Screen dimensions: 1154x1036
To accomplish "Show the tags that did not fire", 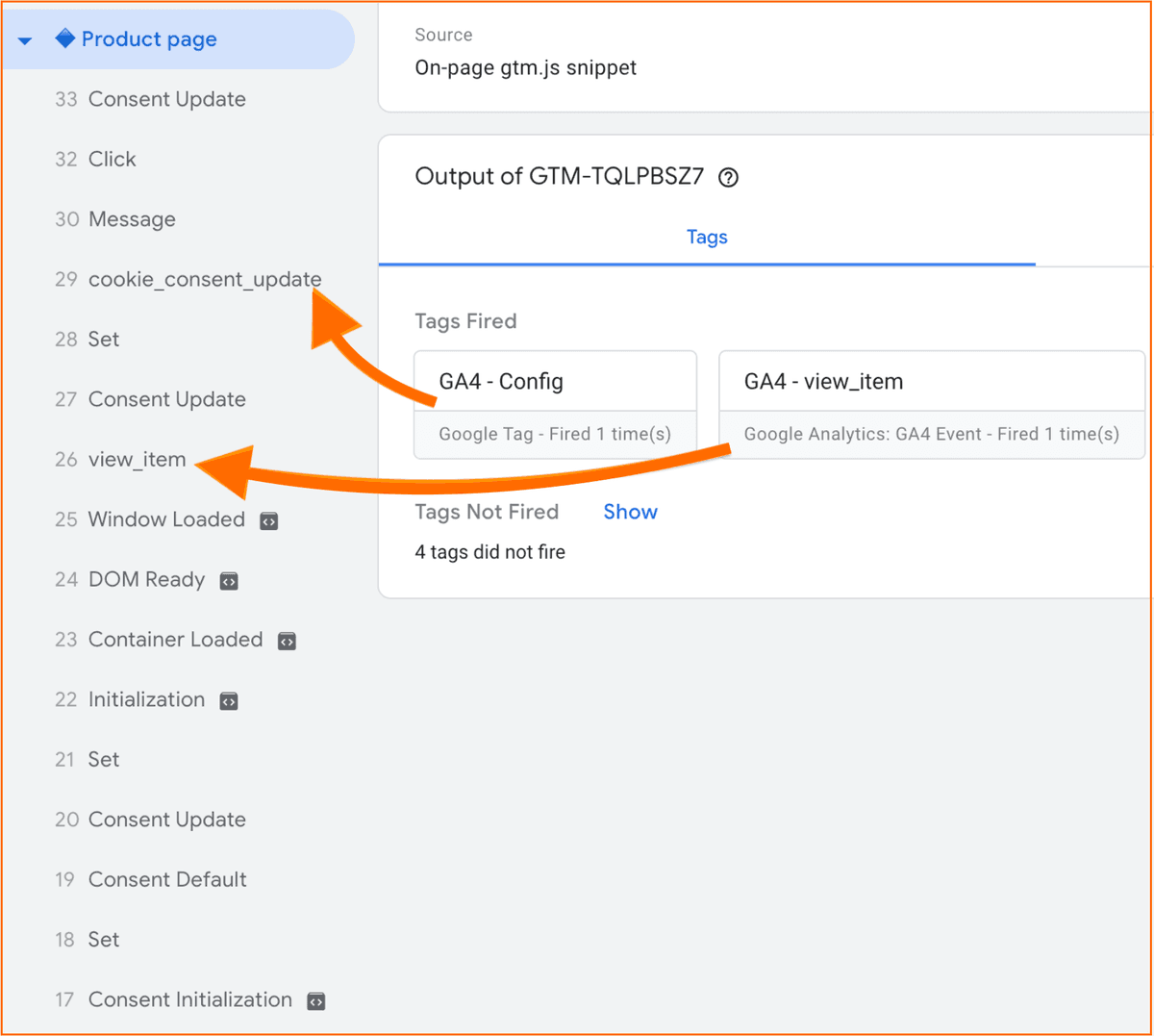I will [x=630, y=512].
